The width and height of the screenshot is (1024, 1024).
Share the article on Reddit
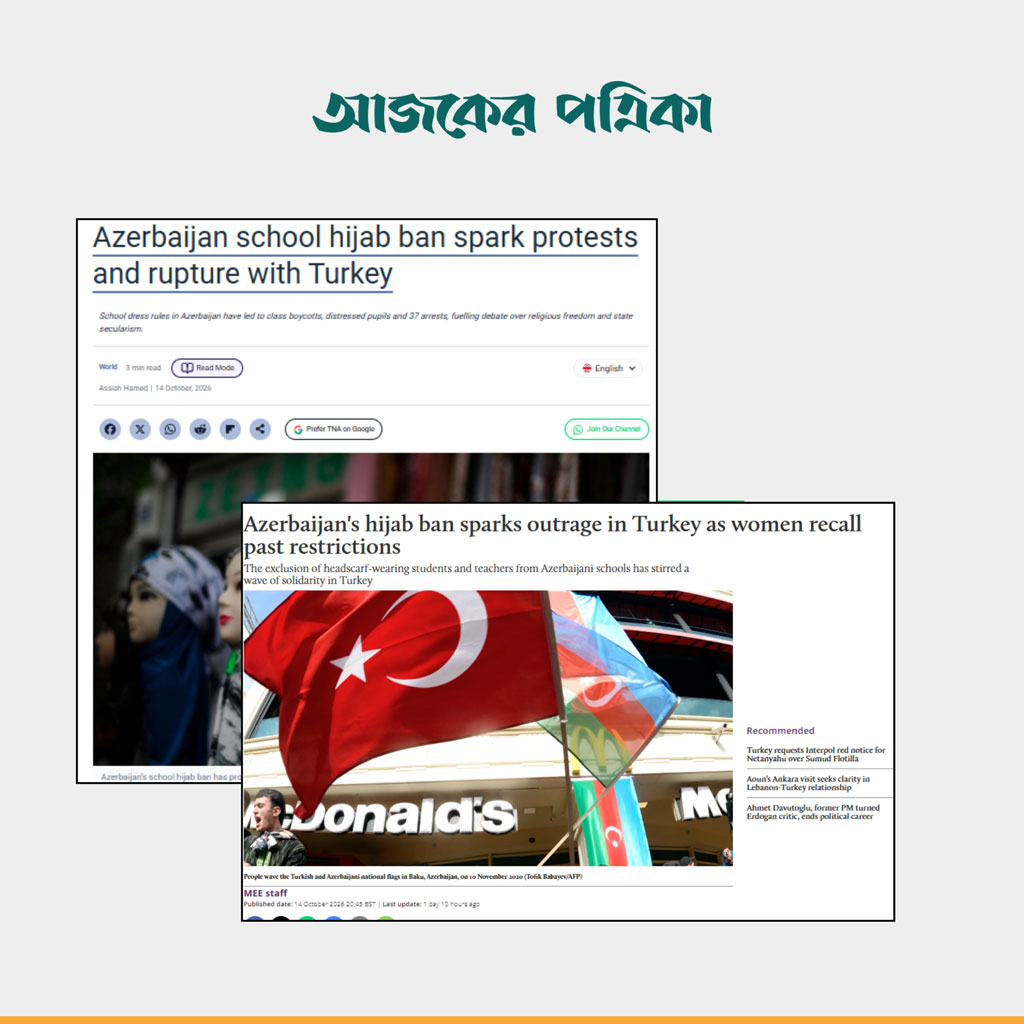tap(200, 429)
